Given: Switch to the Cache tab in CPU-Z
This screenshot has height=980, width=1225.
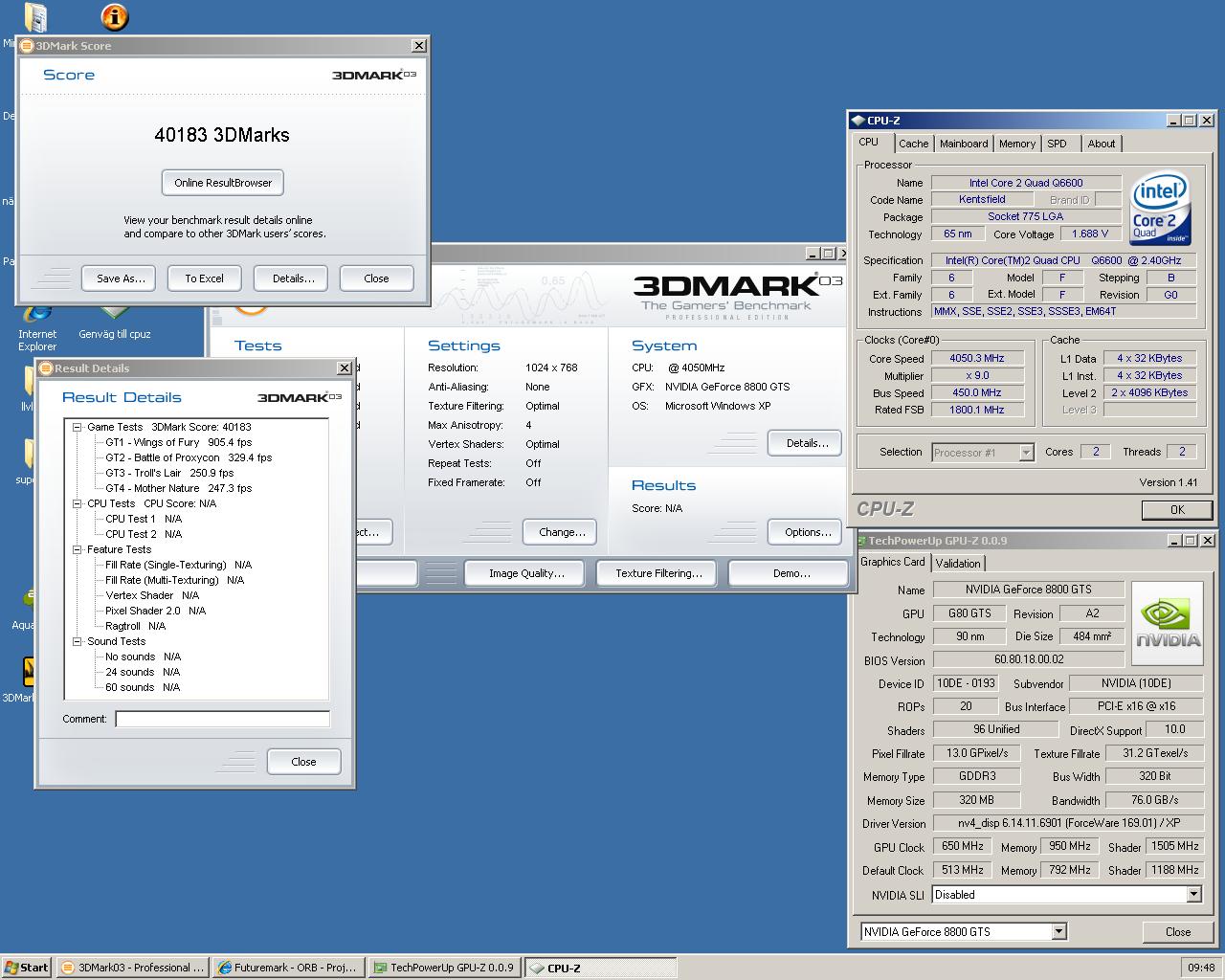Looking at the screenshot, I should pyautogui.click(x=913, y=144).
